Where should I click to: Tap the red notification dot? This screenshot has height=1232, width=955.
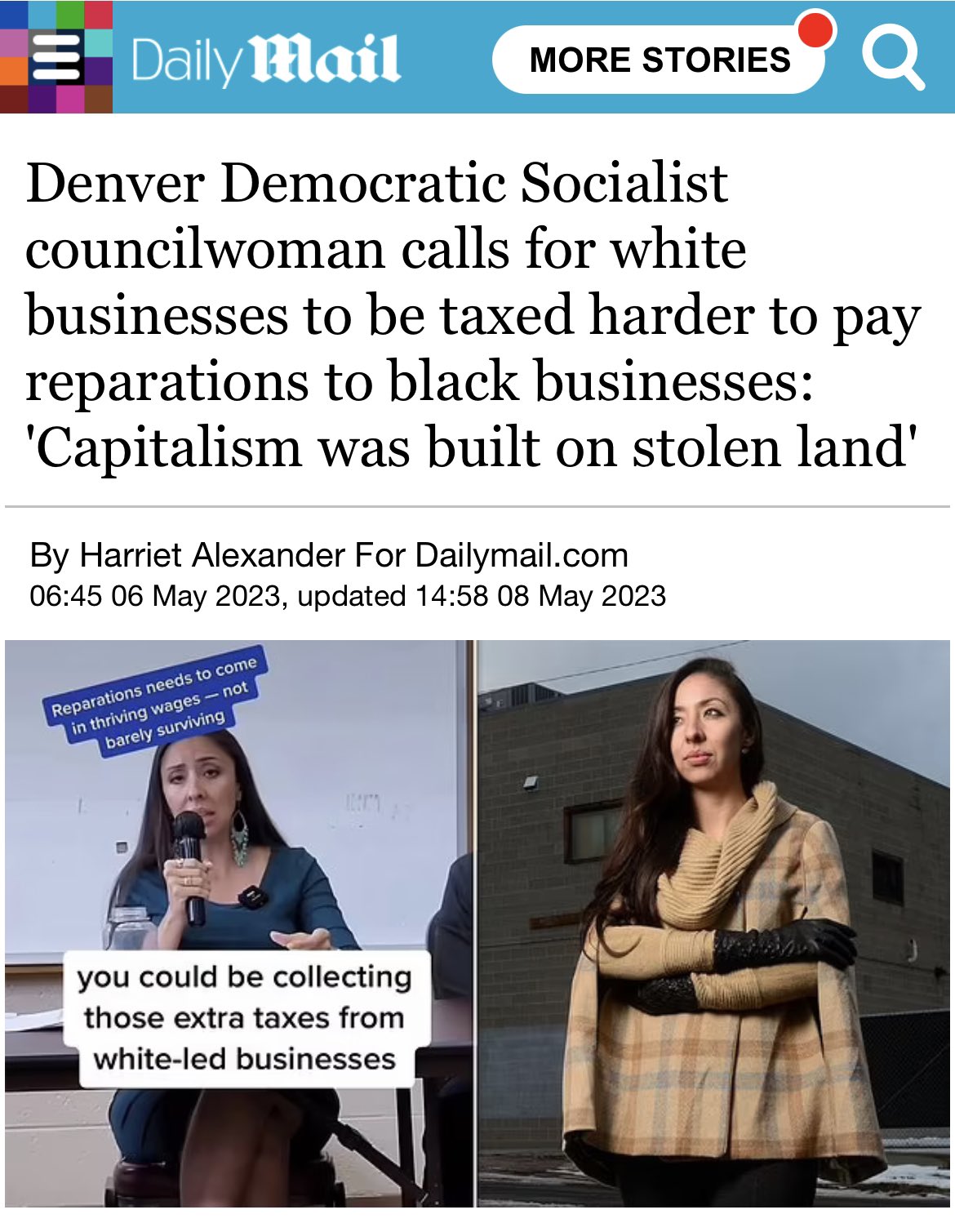(815, 30)
